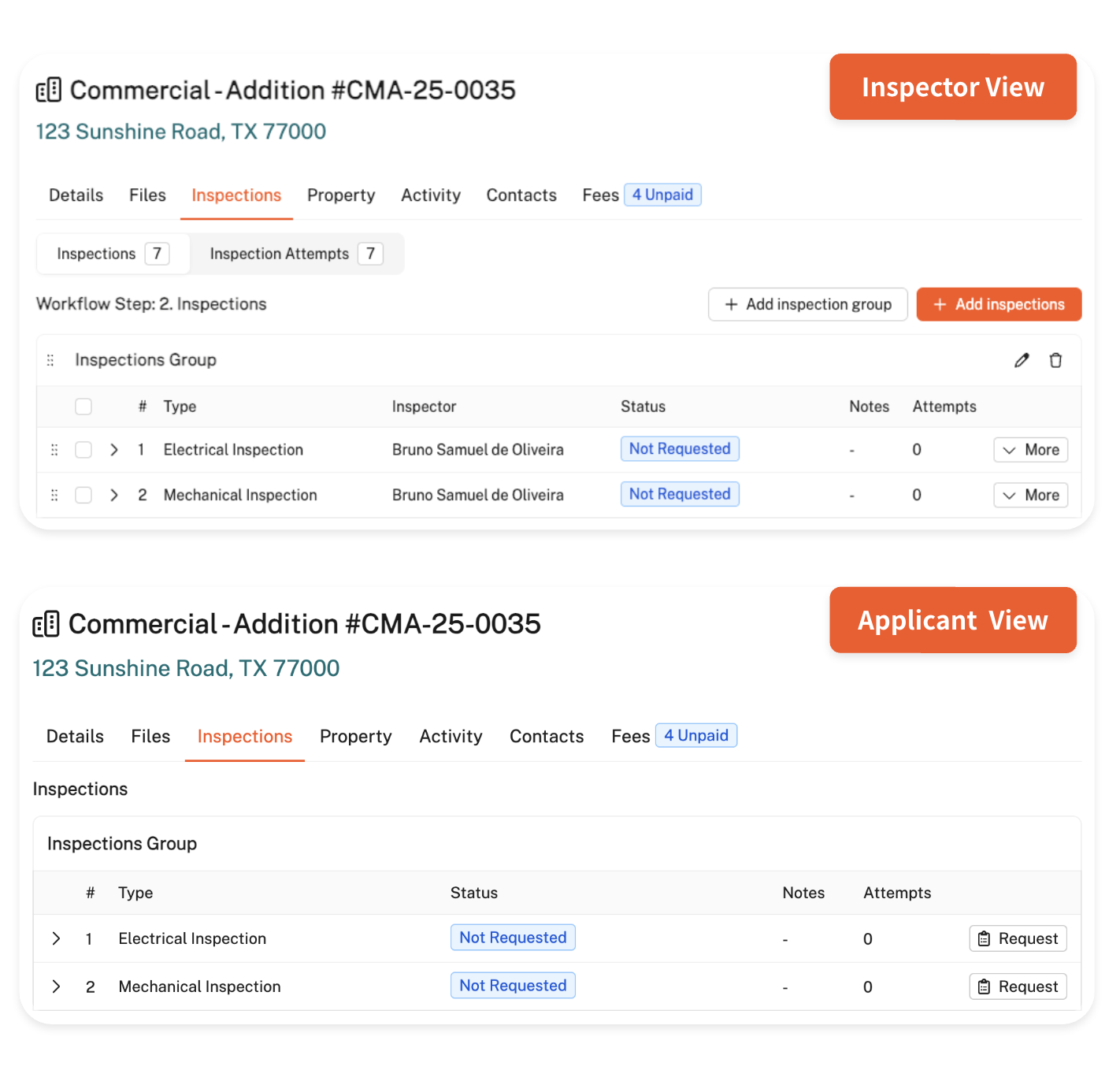This screenshot has height=1070, width=1120.
Task: Open the More dropdown for Mechanical Inspection
Action: click(1030, 495)
